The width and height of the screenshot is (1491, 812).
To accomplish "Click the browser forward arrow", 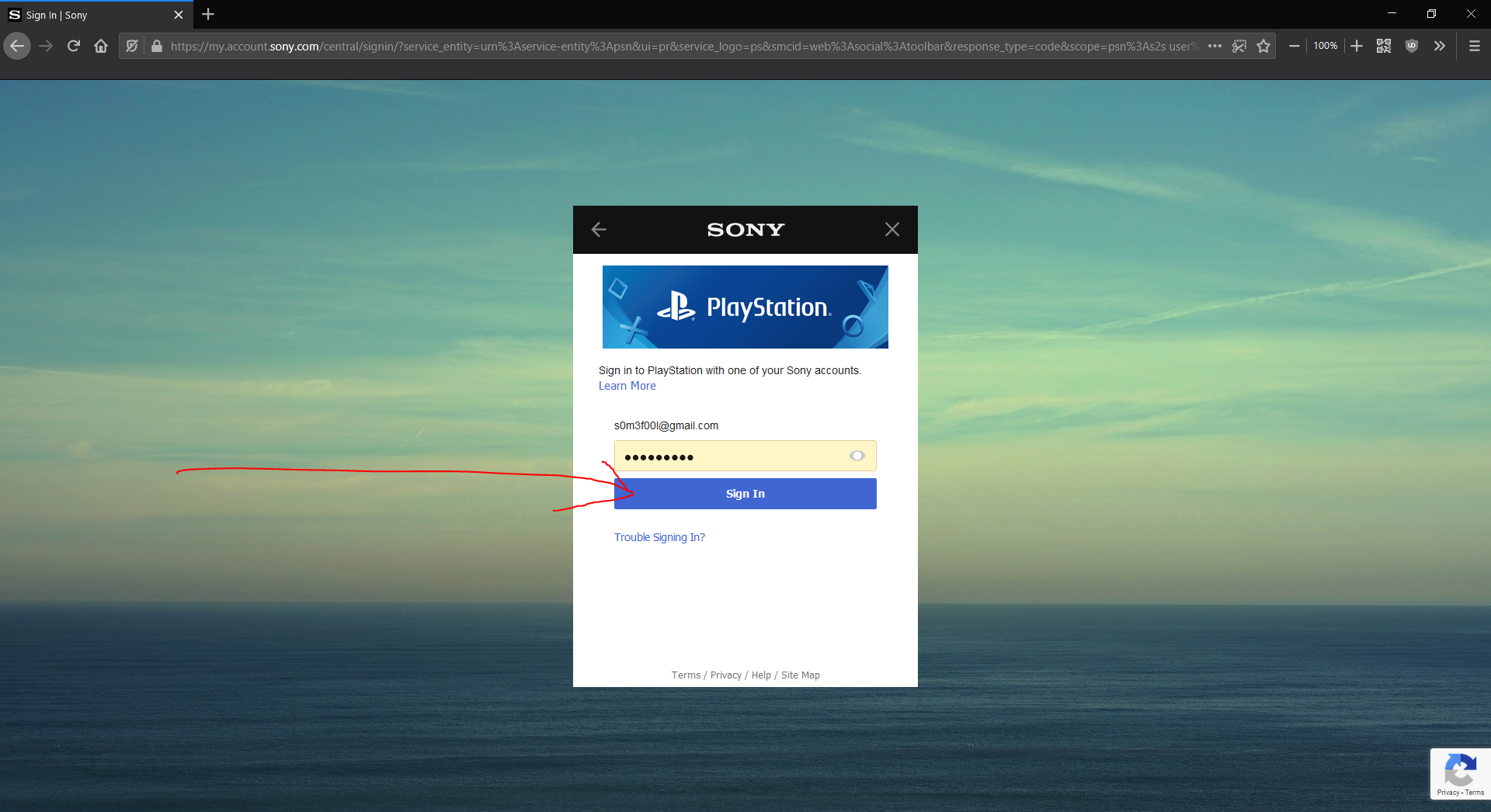I will (x=46, y=46).
